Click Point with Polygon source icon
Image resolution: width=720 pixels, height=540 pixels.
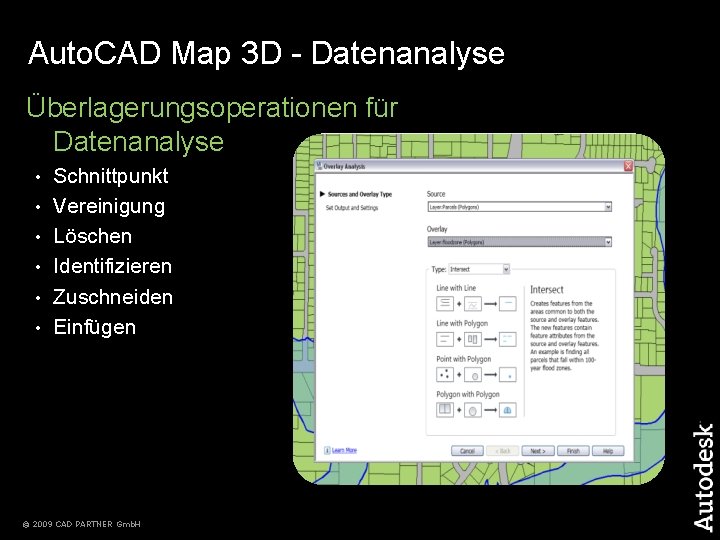pos(444,375)
